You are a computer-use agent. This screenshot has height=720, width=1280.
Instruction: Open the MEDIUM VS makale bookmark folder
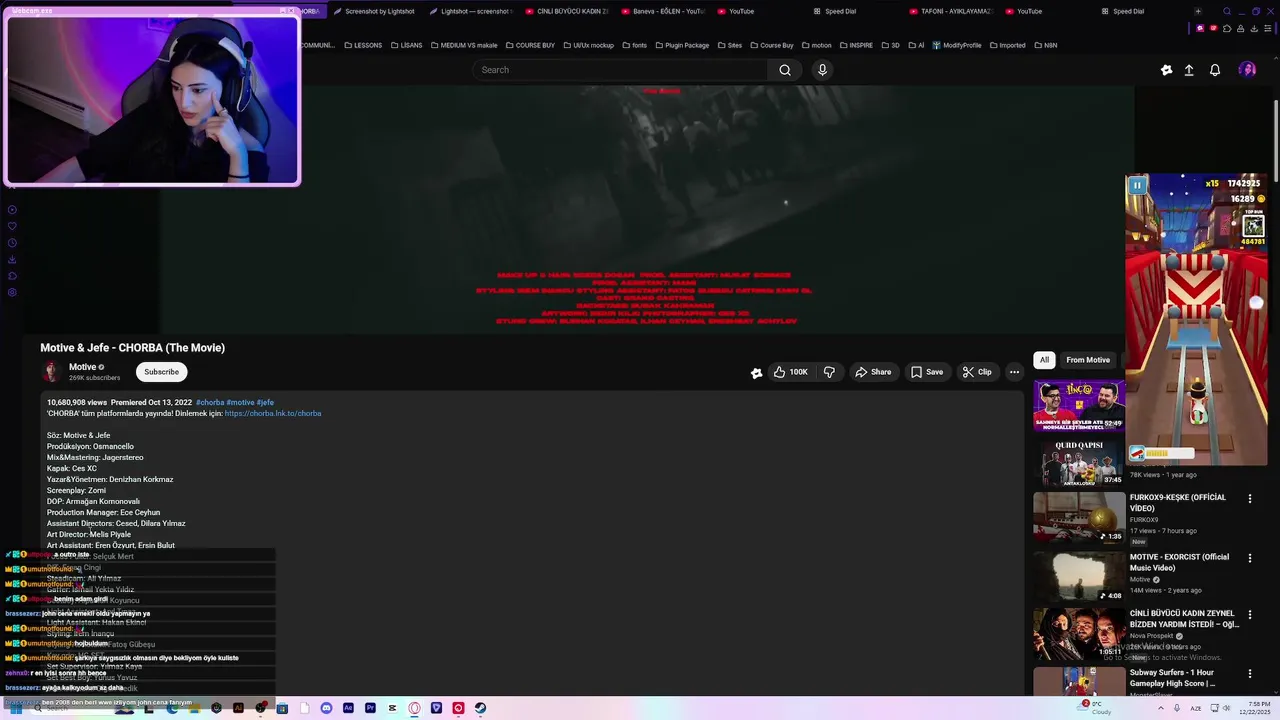coord(464,45)
